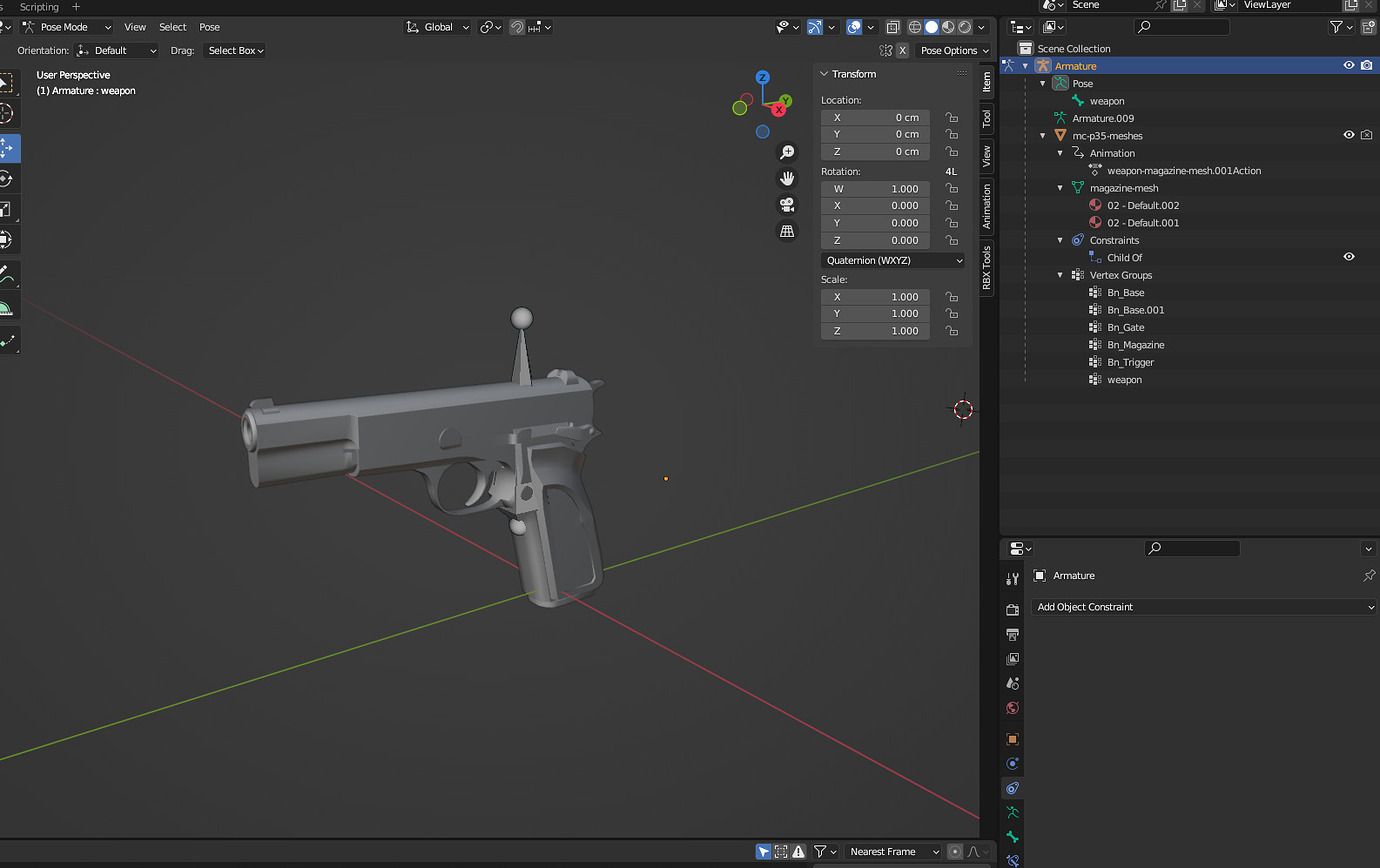Screen dimensions: 1380x868
Task: Open the Pose Options dropdown
Action: click(953, 50)
